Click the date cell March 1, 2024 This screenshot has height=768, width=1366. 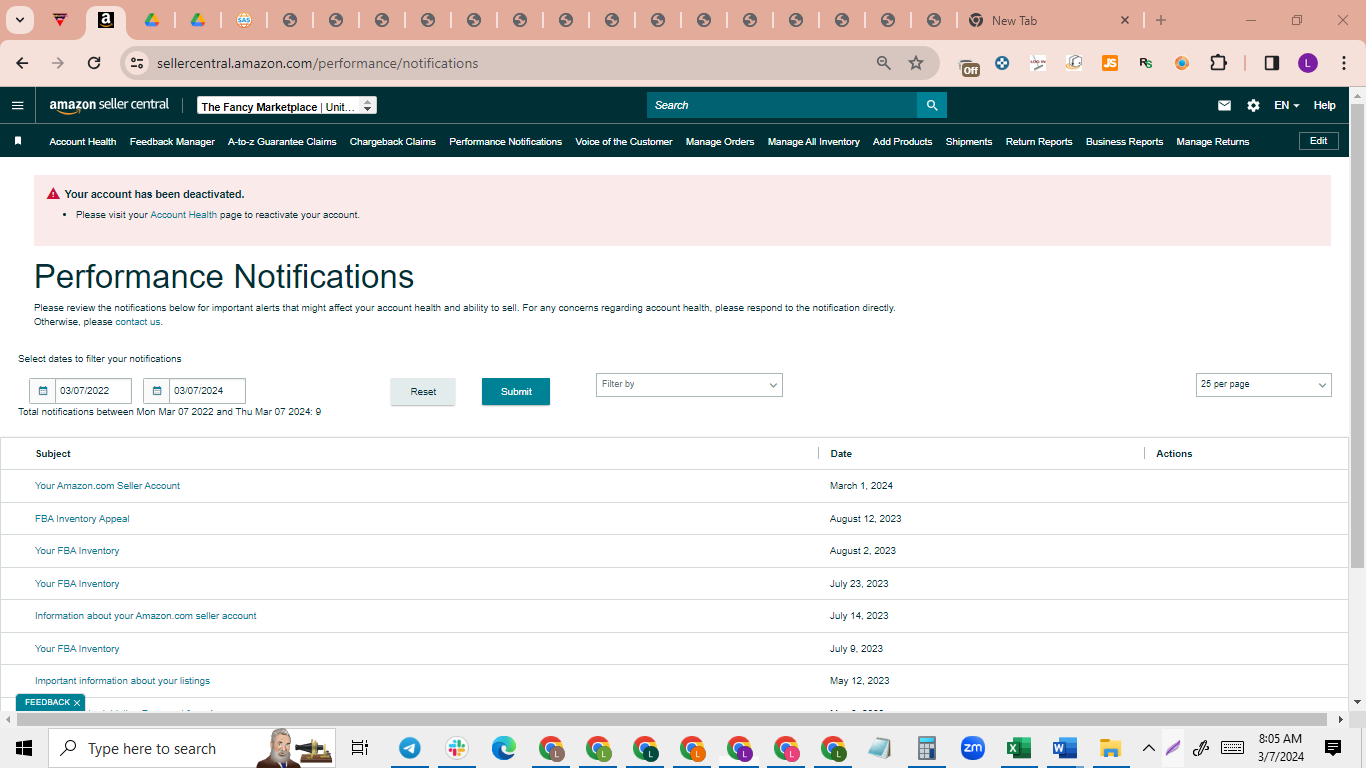pyautogui.click(x=861, y=486)
